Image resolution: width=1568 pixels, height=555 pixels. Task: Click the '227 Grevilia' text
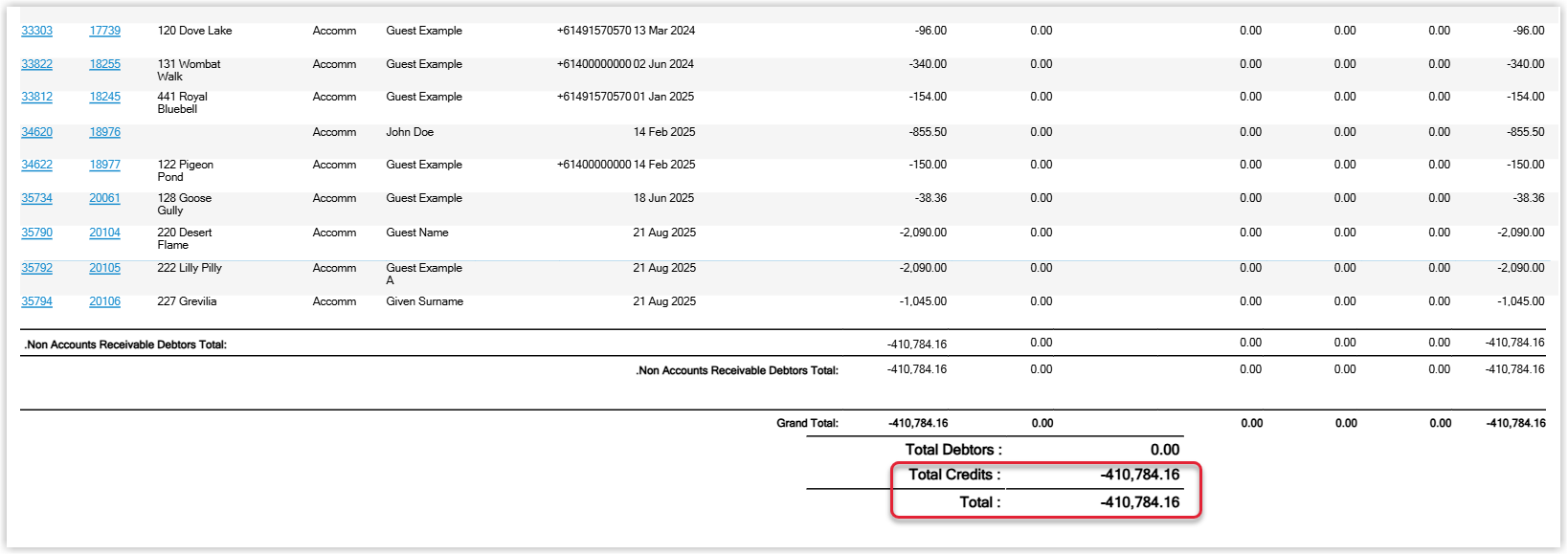(187, 301)
